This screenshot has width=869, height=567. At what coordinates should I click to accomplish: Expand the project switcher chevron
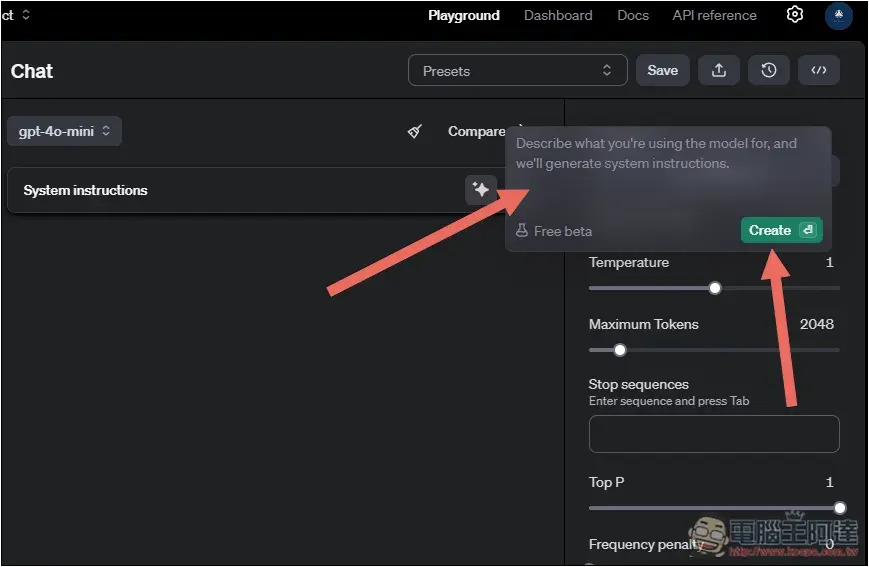click(25, 15)
